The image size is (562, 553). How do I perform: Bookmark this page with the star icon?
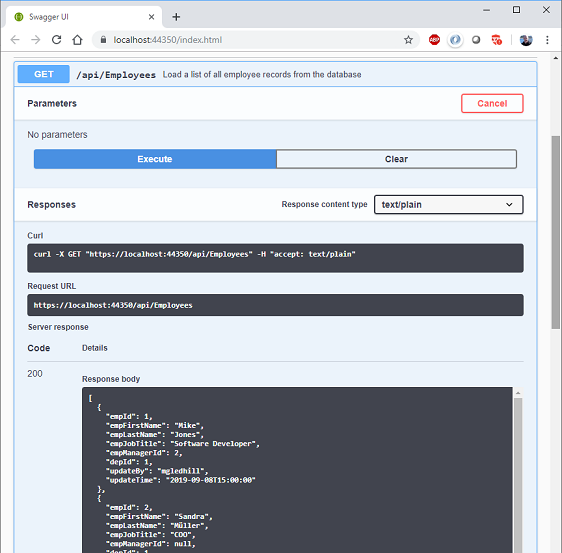[408, 40]
